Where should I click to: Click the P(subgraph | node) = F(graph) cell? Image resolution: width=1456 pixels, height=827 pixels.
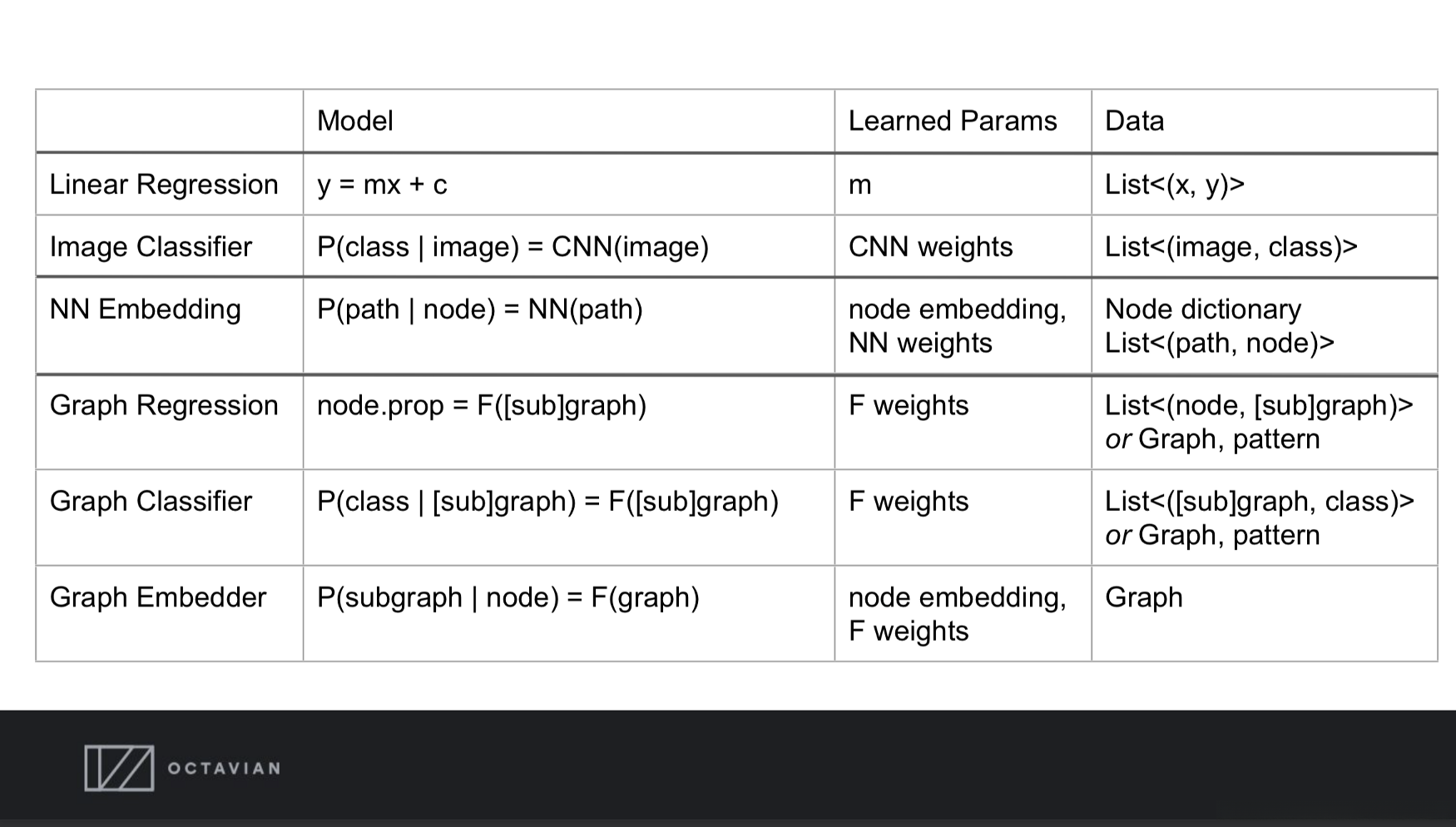pyautogui.click(x=508, y=597)
